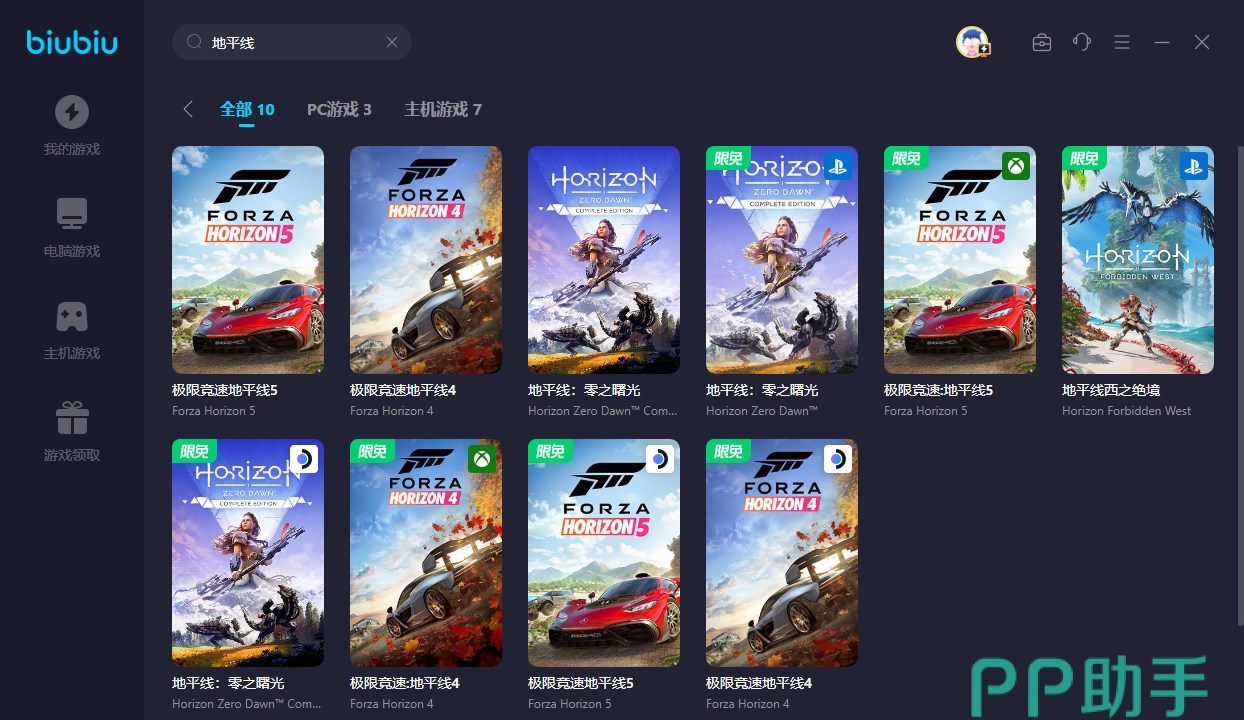The width and height of the screenshot is (1244, 720).
Task: Click the 限免 tag on Horizon Forbidden West
Action: pos(1085,158)
